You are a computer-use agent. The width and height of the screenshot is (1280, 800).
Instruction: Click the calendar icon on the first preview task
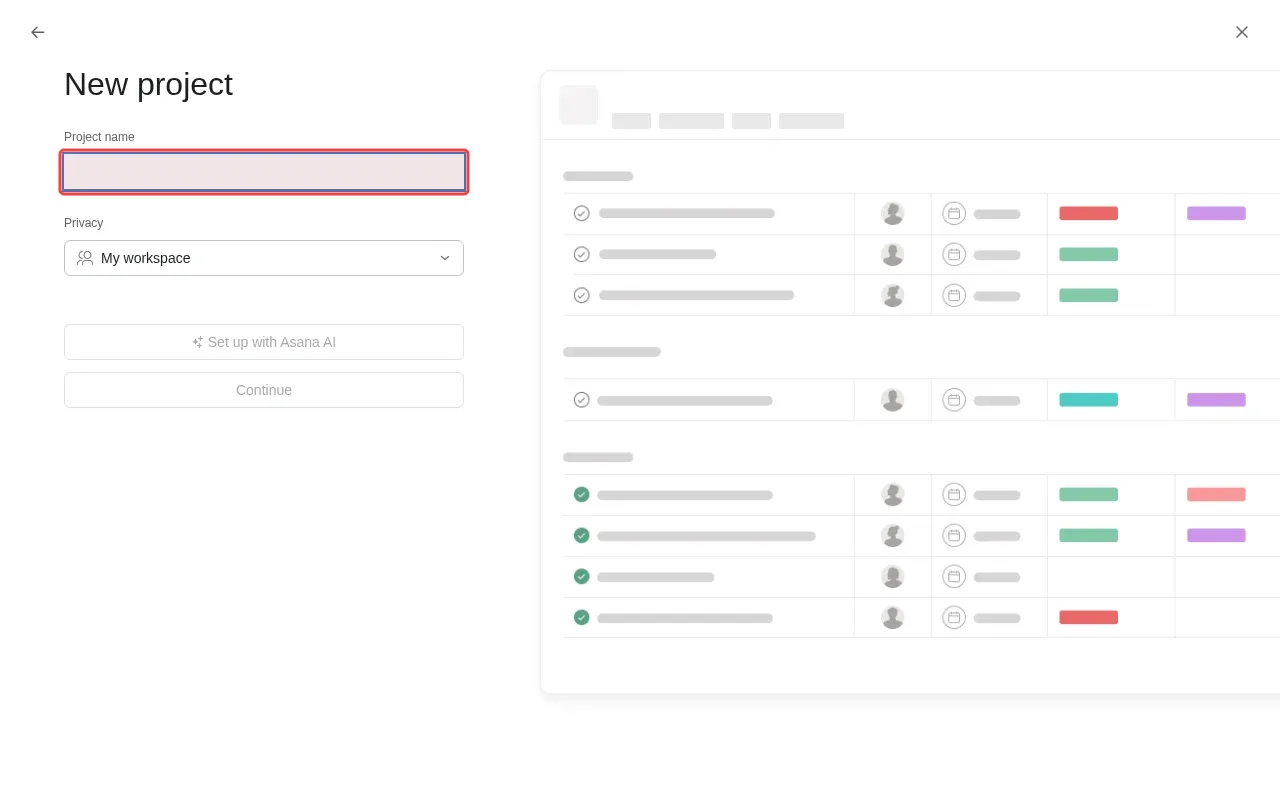pos(954,213)
